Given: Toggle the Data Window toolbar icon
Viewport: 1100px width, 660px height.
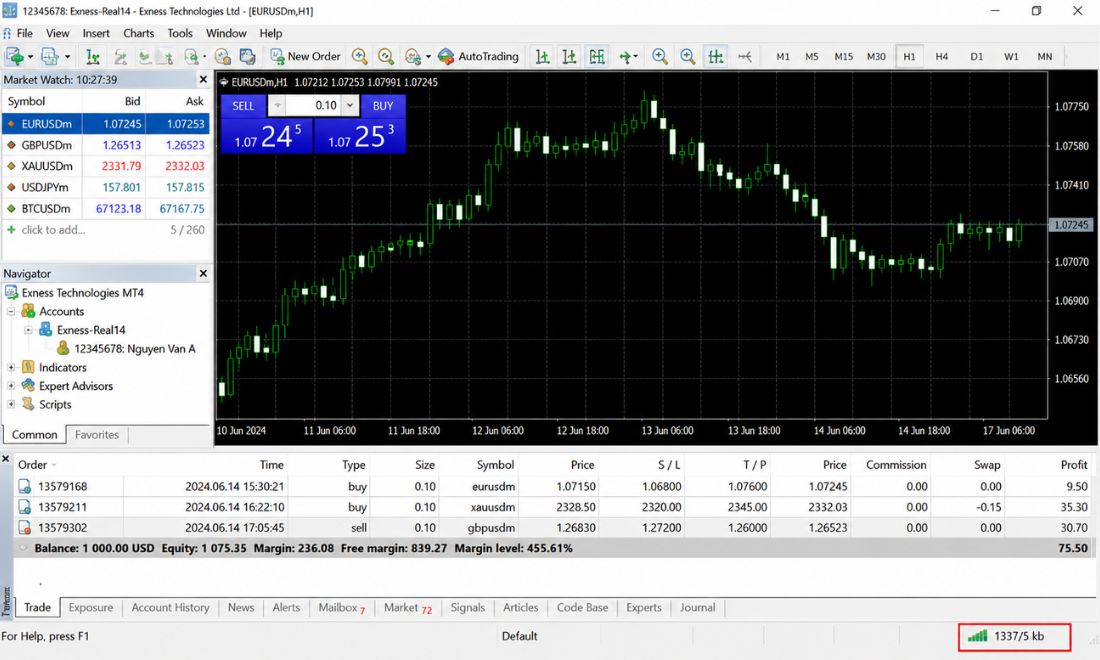Looking at the screenshot, I should tap(121, 56).
